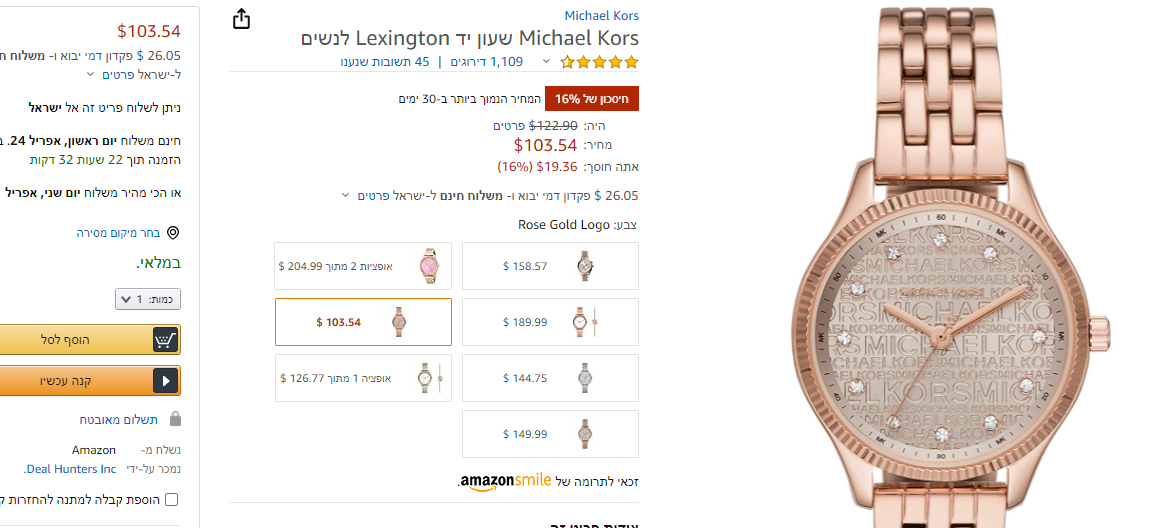
Task: Click the location pin icon
Action: click(x=172, y=233)
